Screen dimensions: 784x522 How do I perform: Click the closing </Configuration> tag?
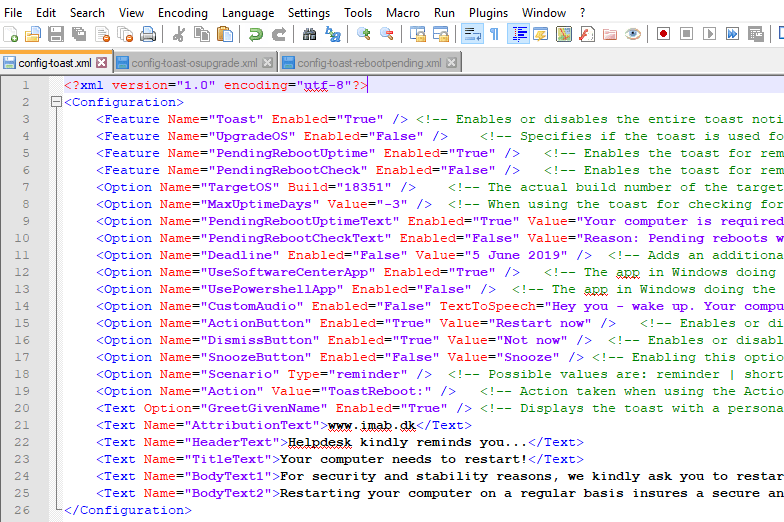click(x=128, y=510)
